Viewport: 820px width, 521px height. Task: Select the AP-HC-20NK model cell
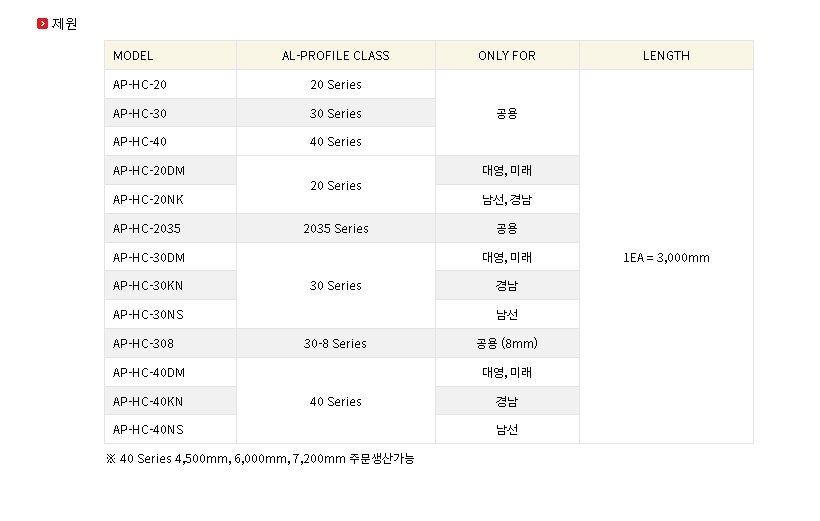coord(170,199)
